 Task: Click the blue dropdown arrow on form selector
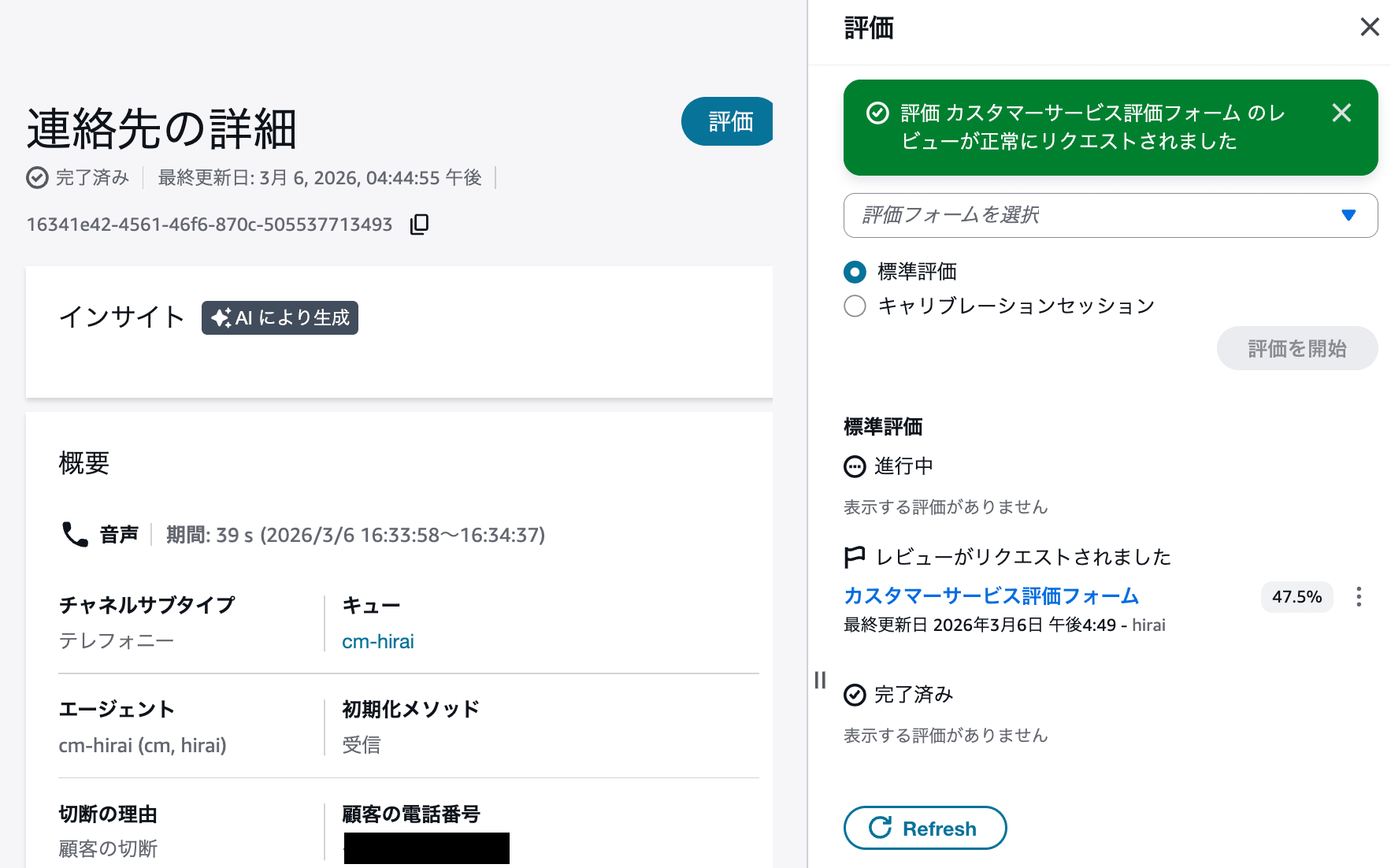click(x=1350, y=215)
